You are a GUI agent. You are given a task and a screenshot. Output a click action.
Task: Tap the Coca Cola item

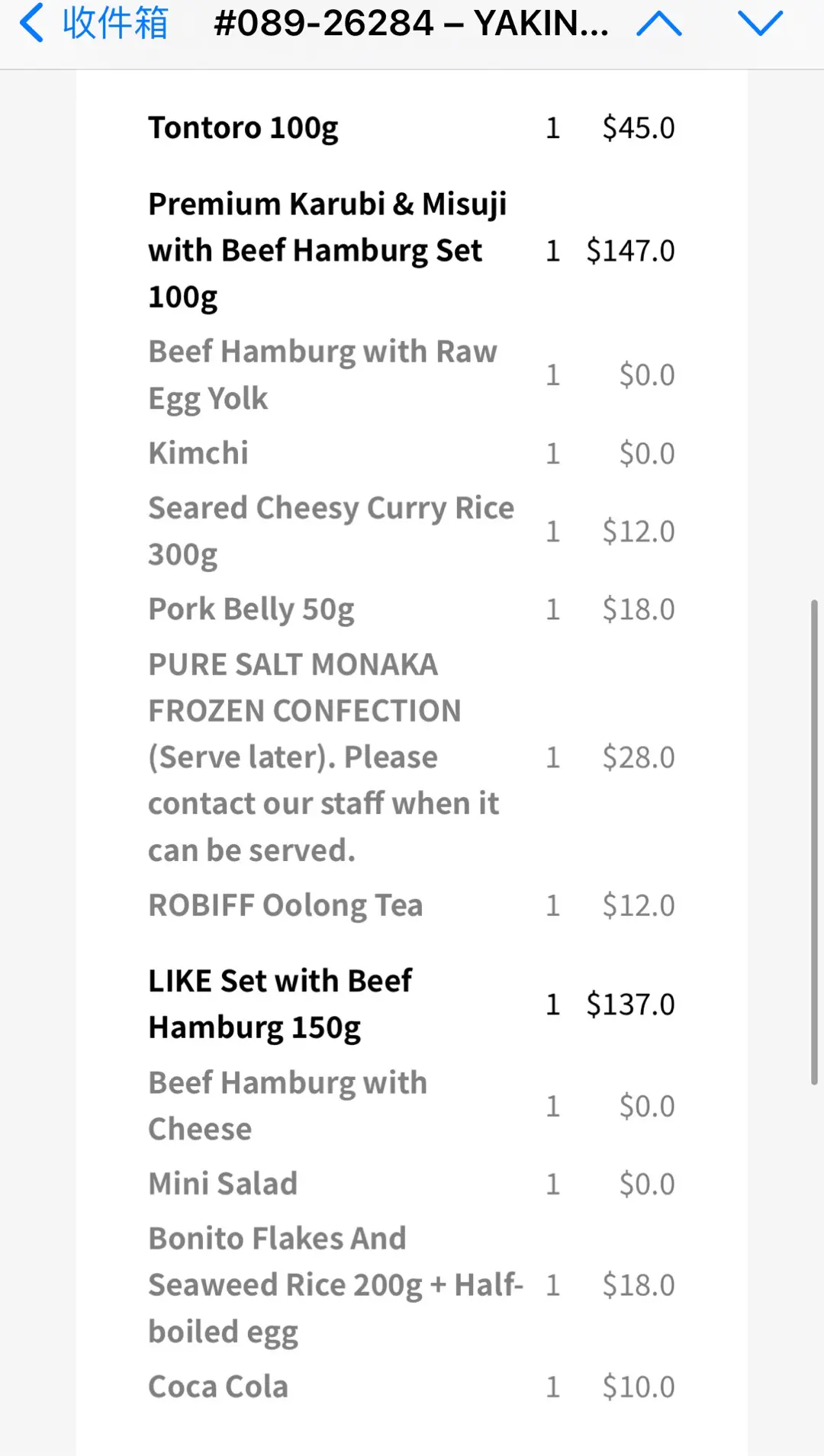pyautogui.click(x=218, y=1387)
